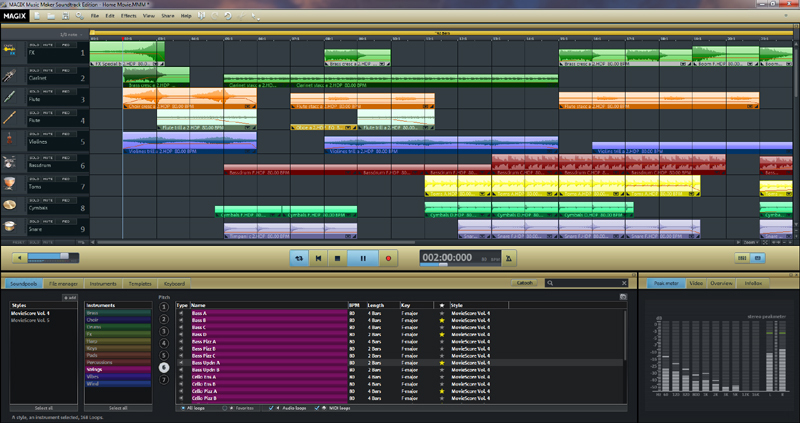This screenshot has height=423, width=800.
Task: Click the Bassdrum track drum kit icon
Action: tap(9, 163)
